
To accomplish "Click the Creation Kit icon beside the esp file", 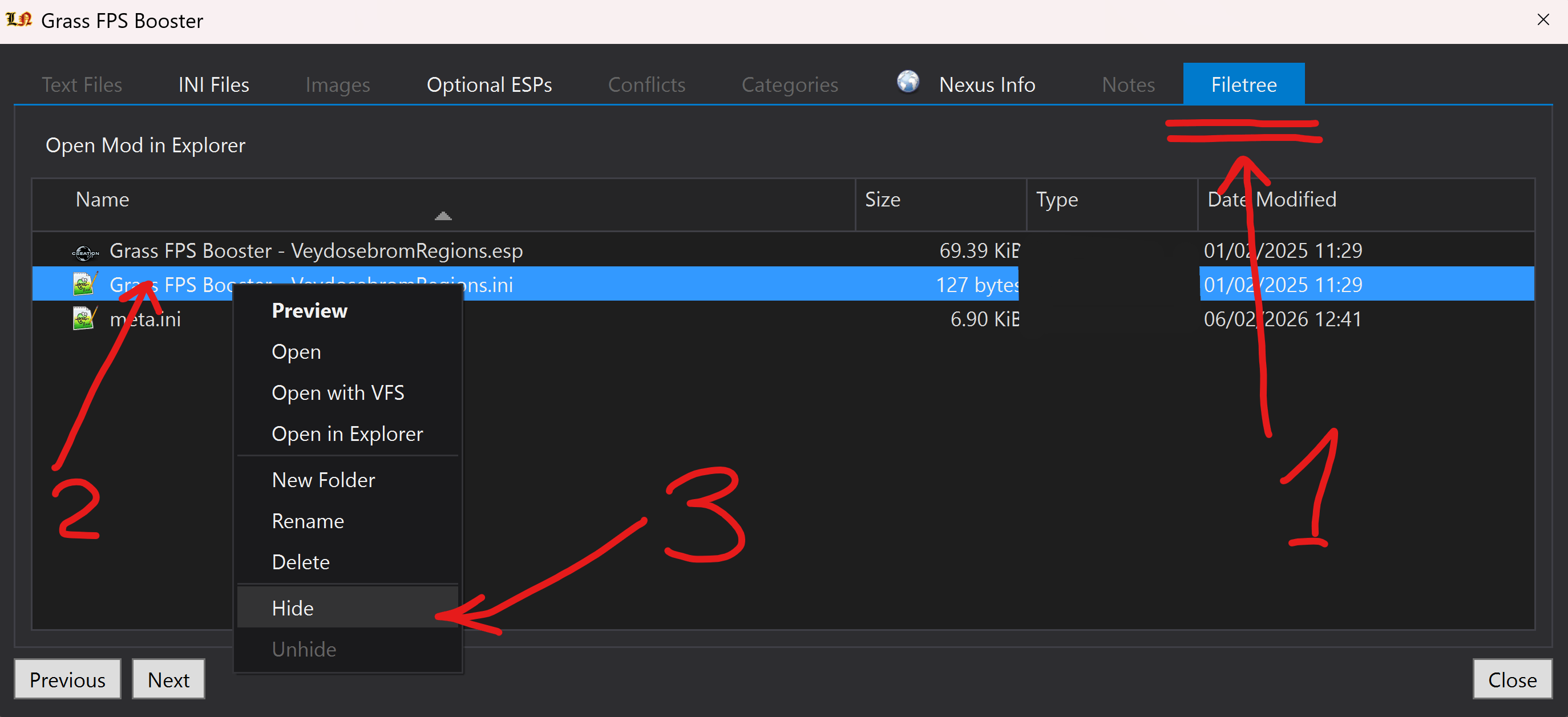I will 85,252.
